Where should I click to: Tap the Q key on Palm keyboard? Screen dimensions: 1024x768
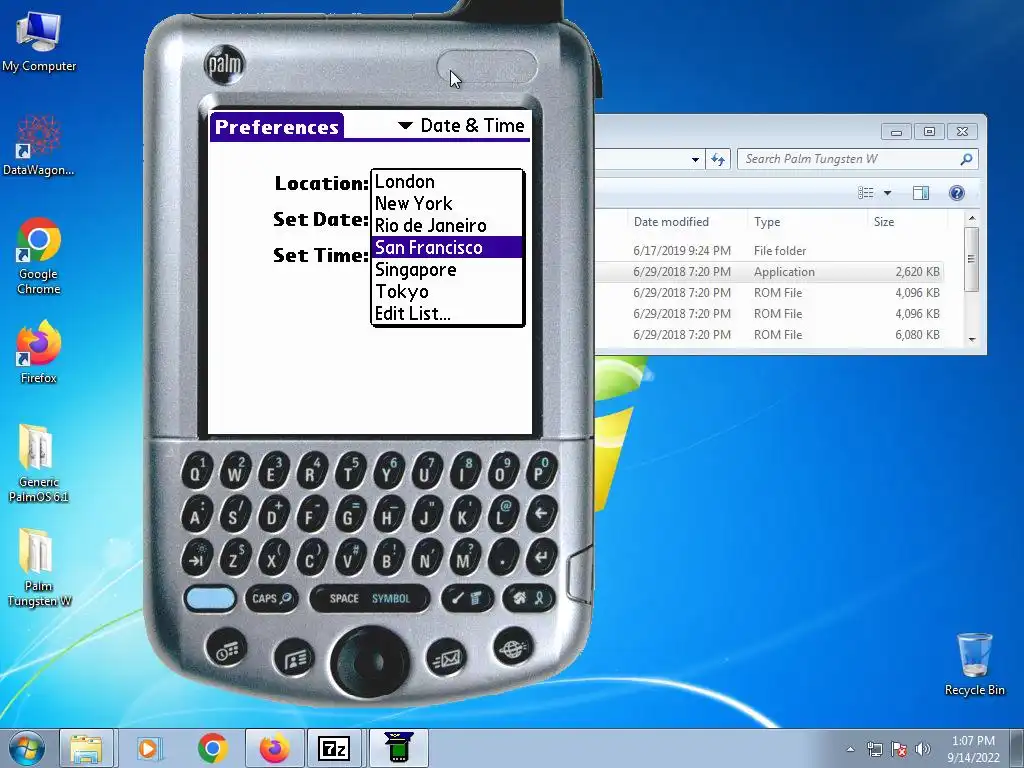click(196, 470)
